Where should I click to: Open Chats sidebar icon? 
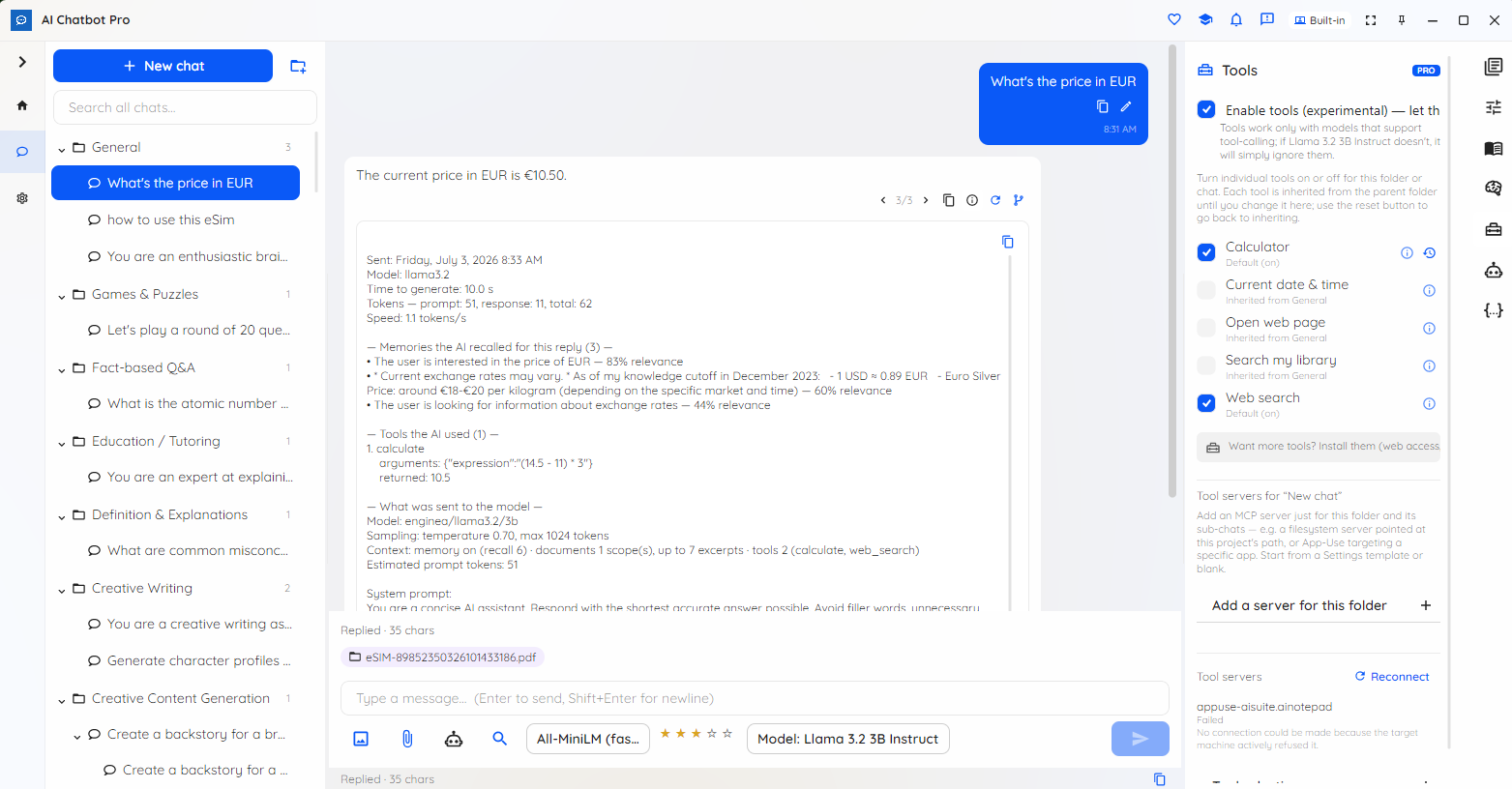click(22, 152)
